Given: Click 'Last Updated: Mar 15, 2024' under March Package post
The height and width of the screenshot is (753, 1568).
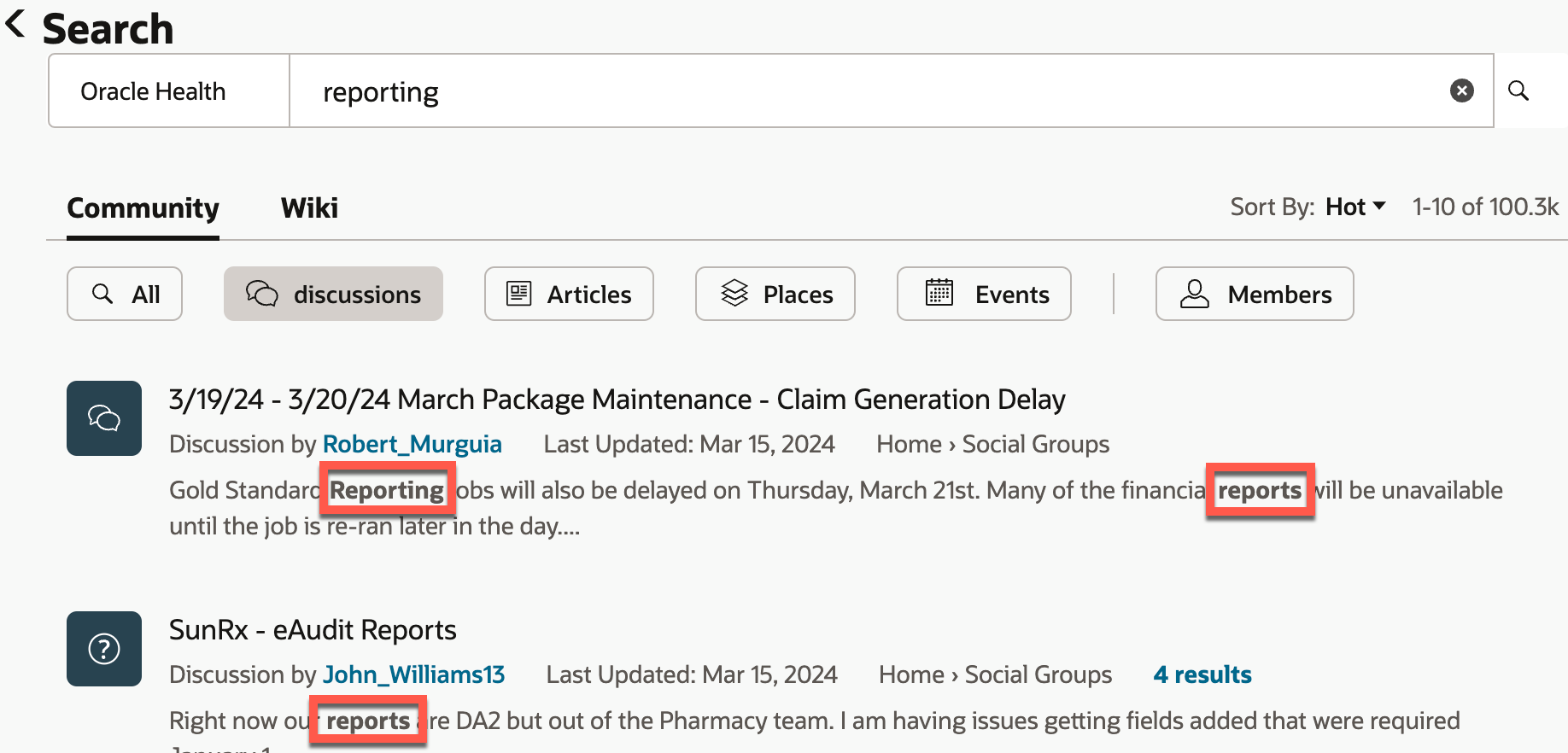Looking at the screenshot, I should tap(689, 444).
